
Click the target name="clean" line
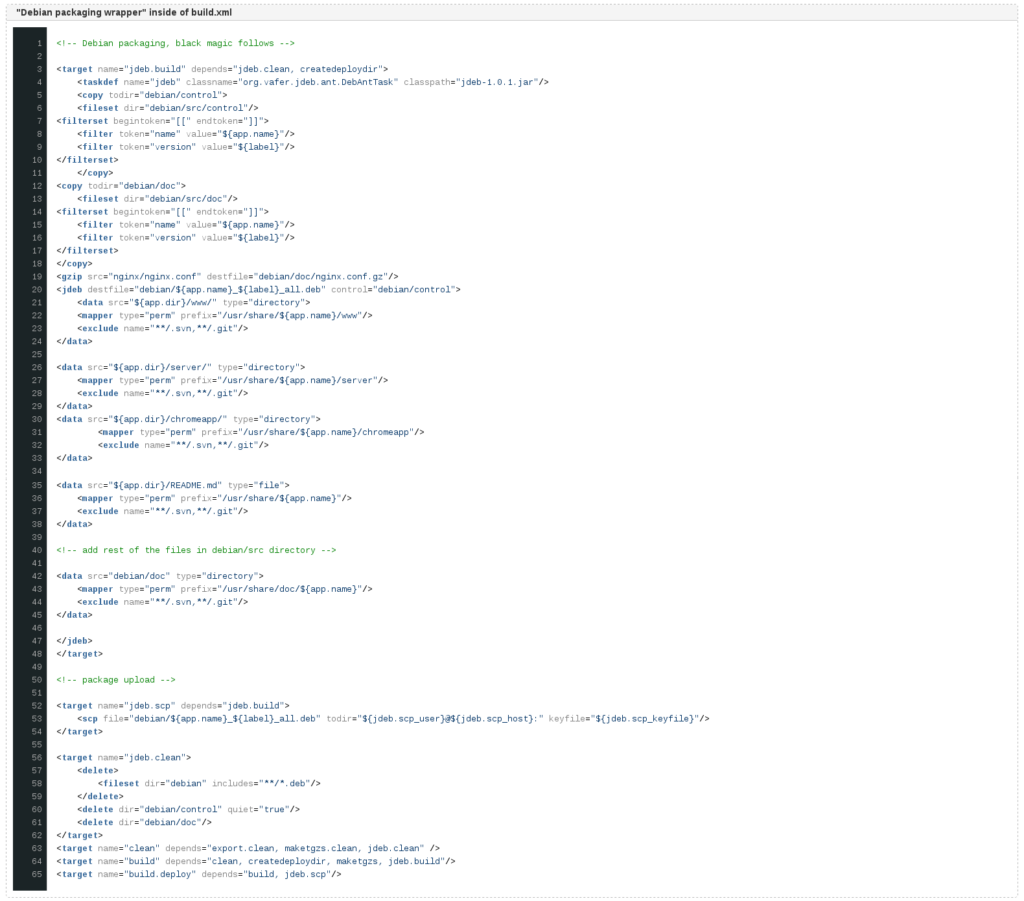click(248, 849)
